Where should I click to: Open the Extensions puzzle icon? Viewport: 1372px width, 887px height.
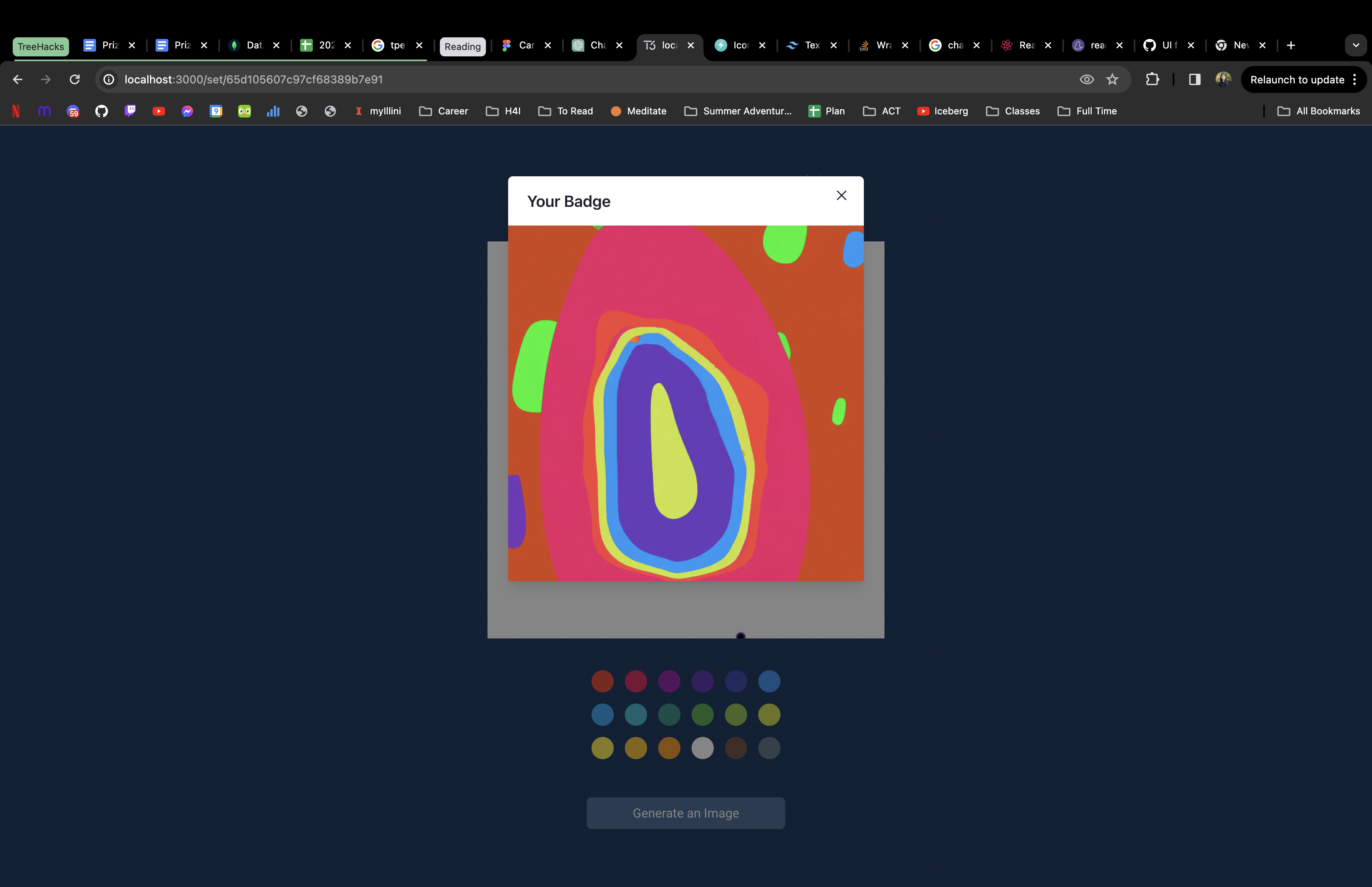pos(1152,79)
